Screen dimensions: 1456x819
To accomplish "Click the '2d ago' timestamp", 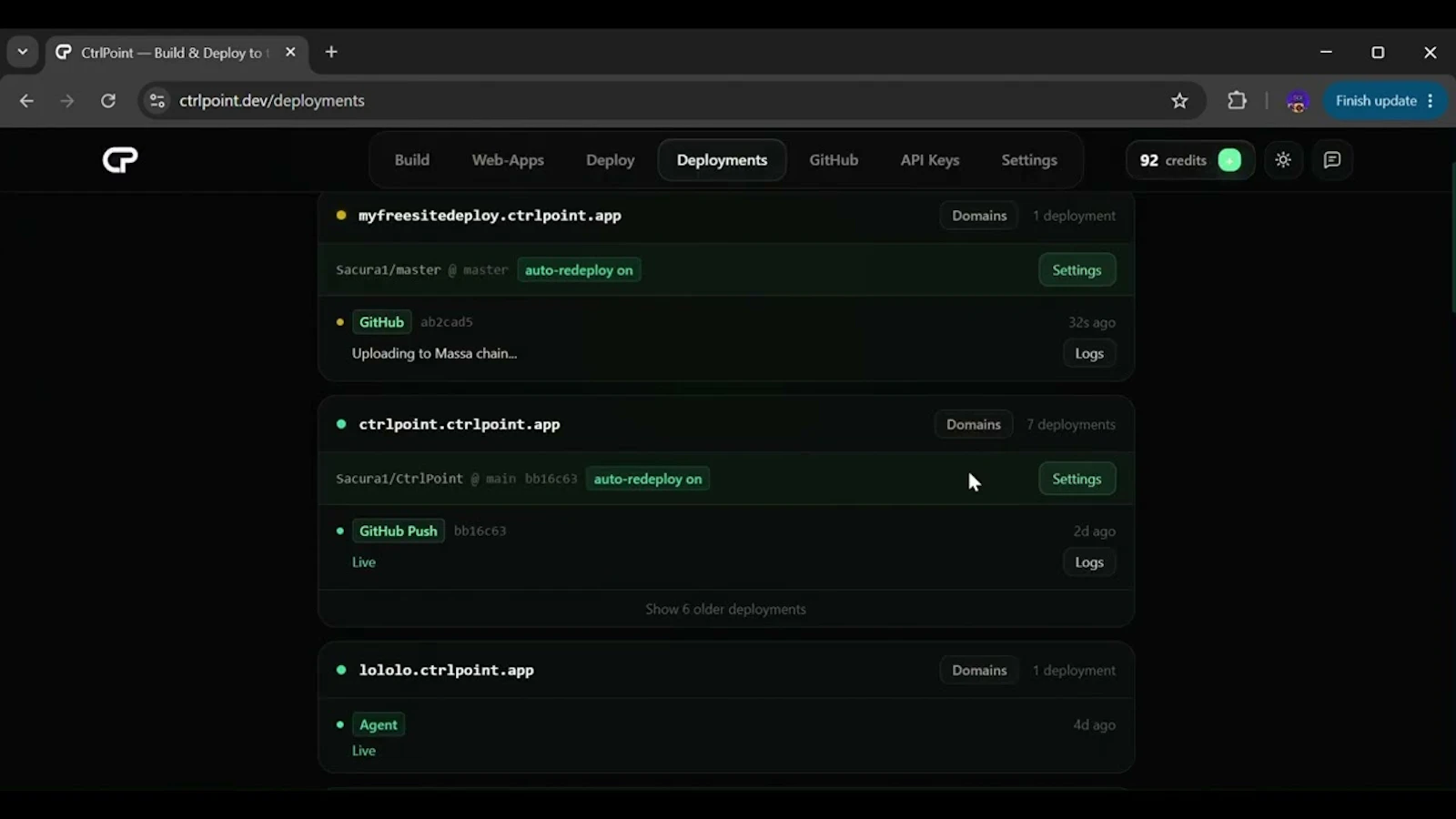I will point(1094,531).
